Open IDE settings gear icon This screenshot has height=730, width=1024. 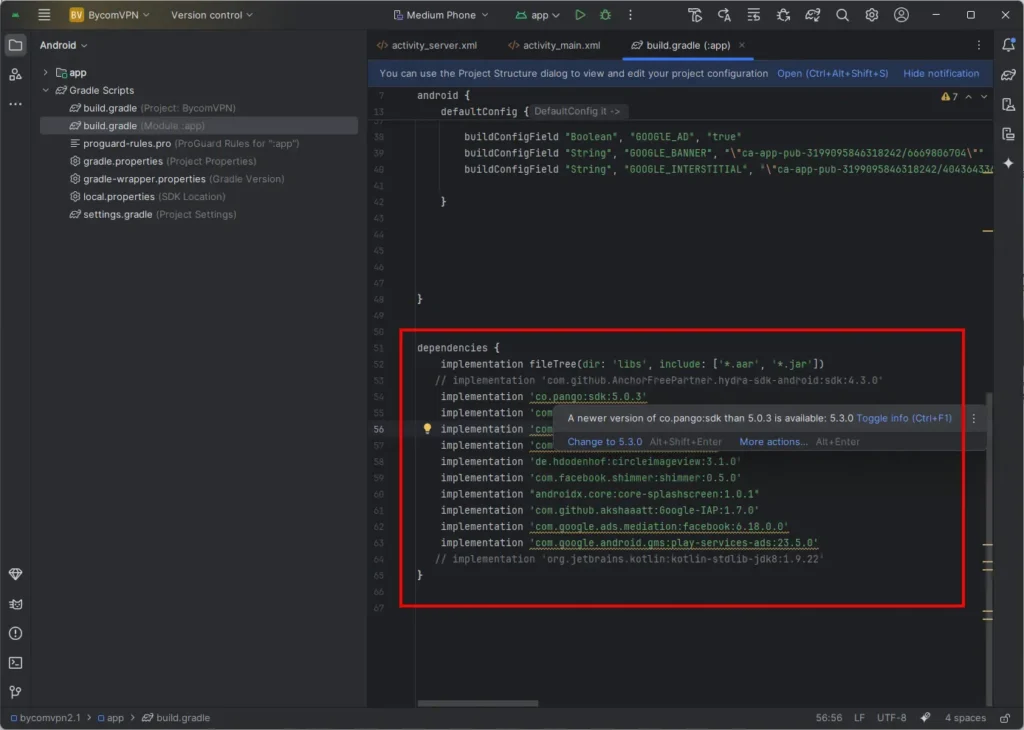click(x=871, y=14)
